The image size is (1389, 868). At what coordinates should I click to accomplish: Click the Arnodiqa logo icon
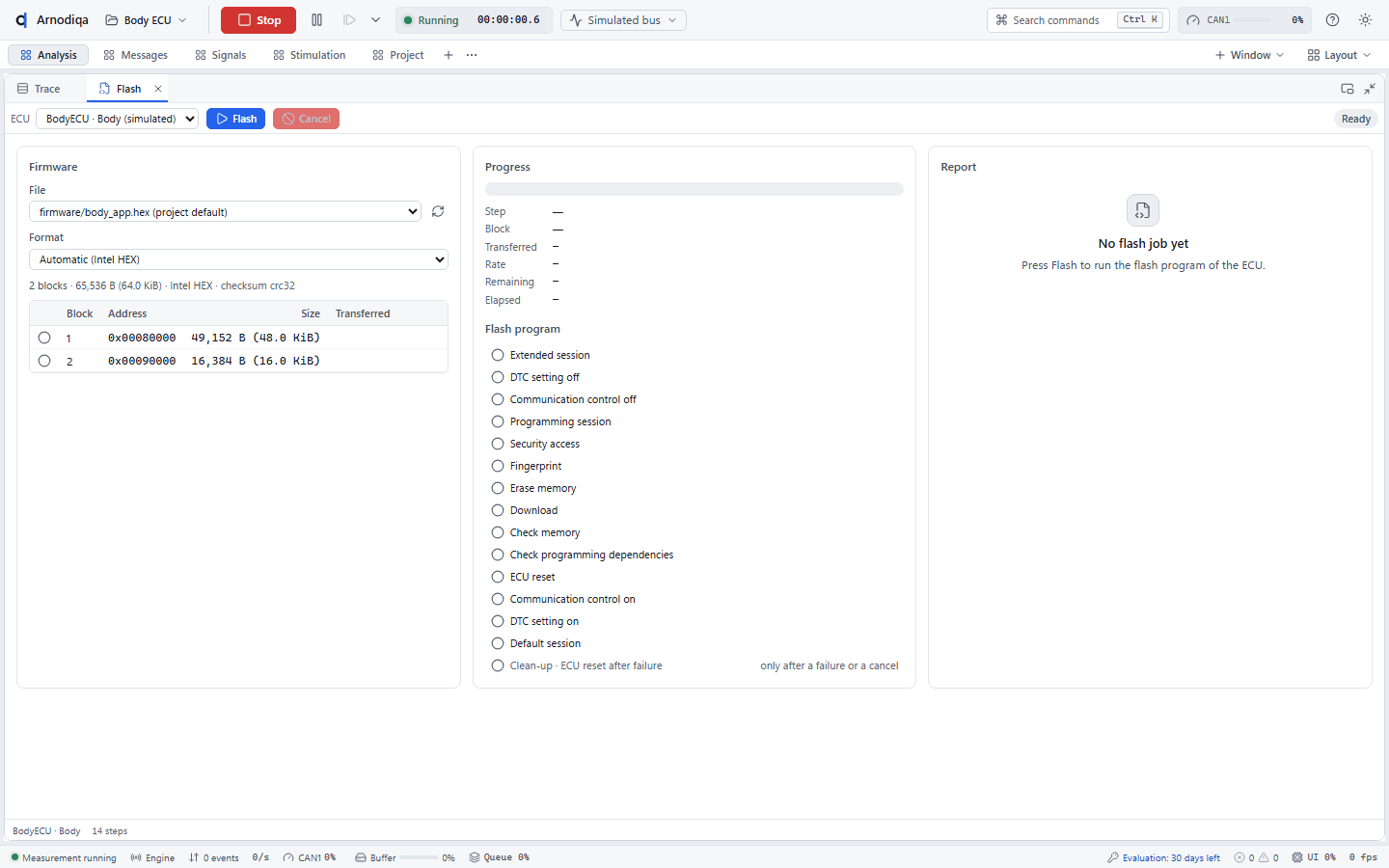[21, 20]
